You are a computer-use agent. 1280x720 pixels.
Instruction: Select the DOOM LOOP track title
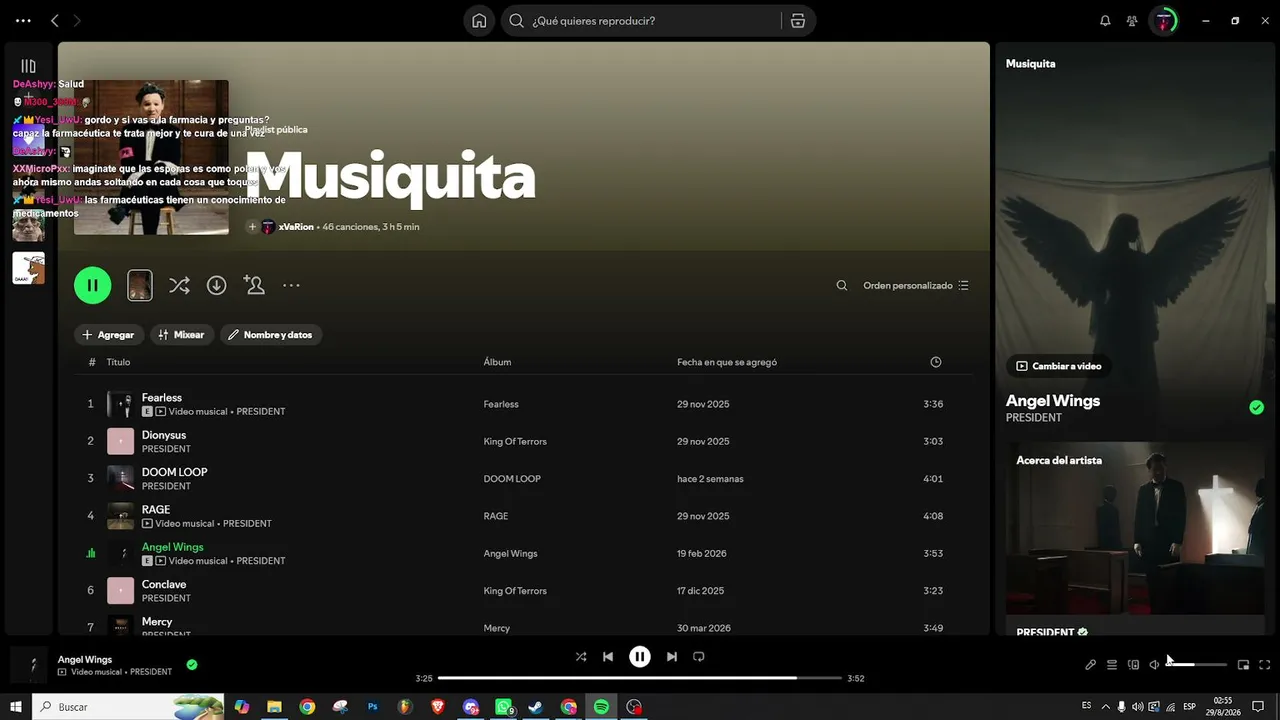175,472
